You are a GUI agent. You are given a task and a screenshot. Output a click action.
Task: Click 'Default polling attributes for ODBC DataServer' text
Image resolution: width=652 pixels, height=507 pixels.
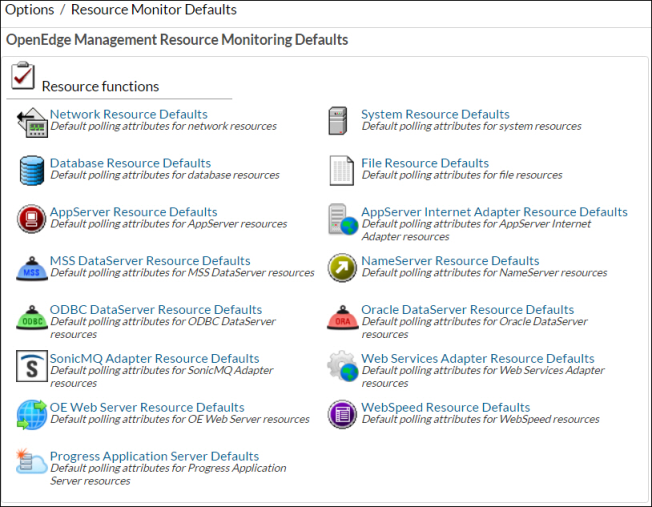tap(163, 322)
